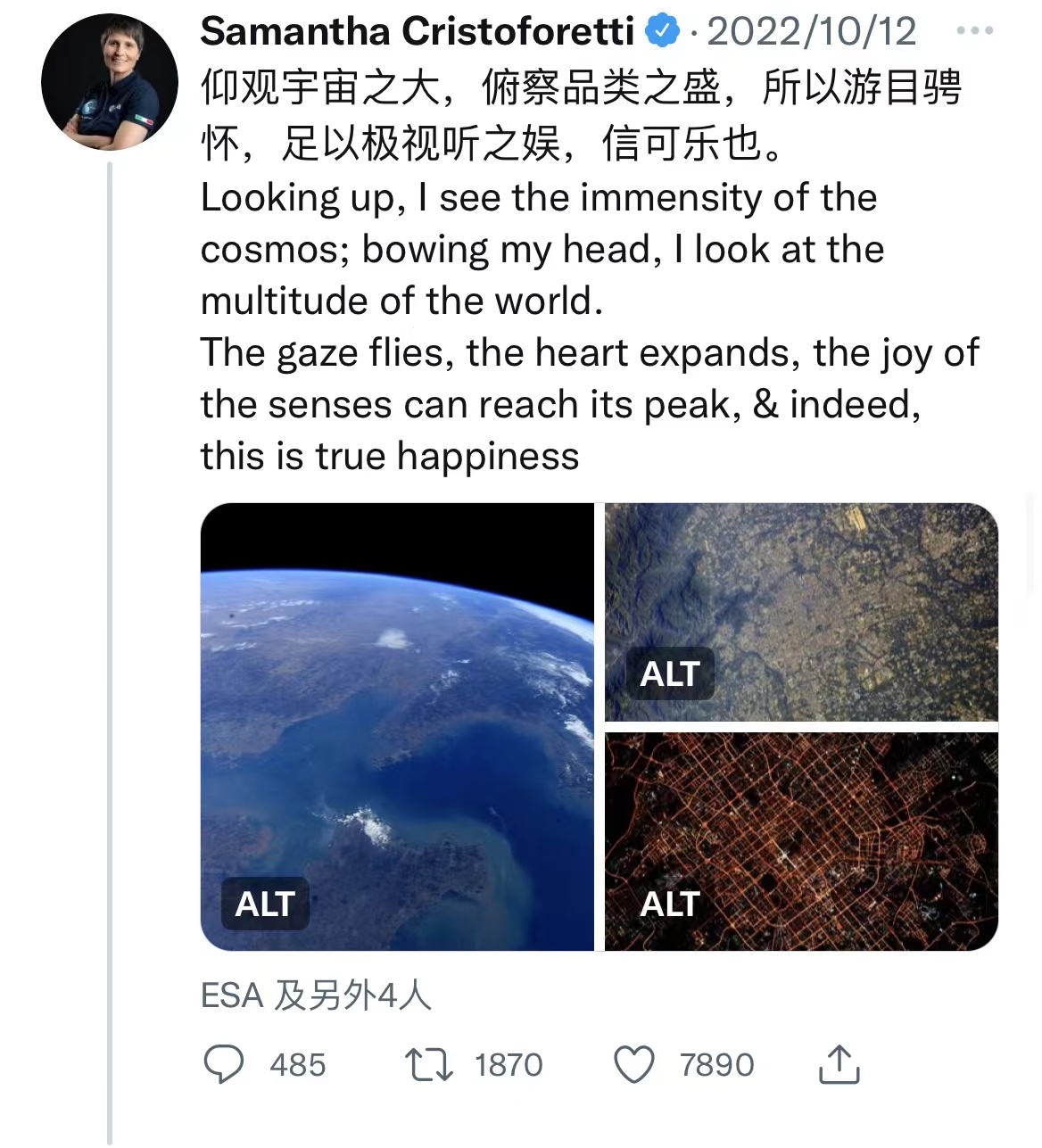Click the like count 7890
The height and width of the screenshot is (1148, 1042).
point(716,1065)
